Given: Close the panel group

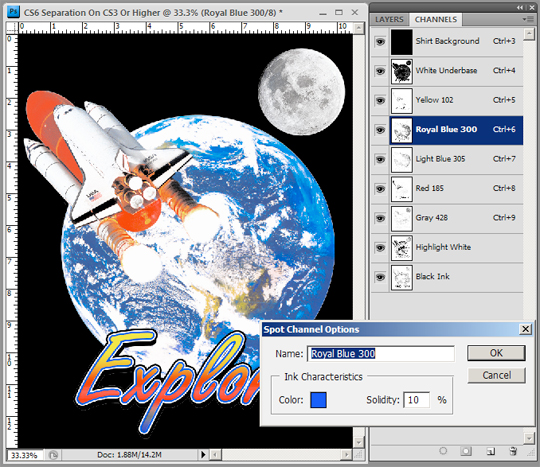Looking at the screenshot, I should tap(532, 7).
